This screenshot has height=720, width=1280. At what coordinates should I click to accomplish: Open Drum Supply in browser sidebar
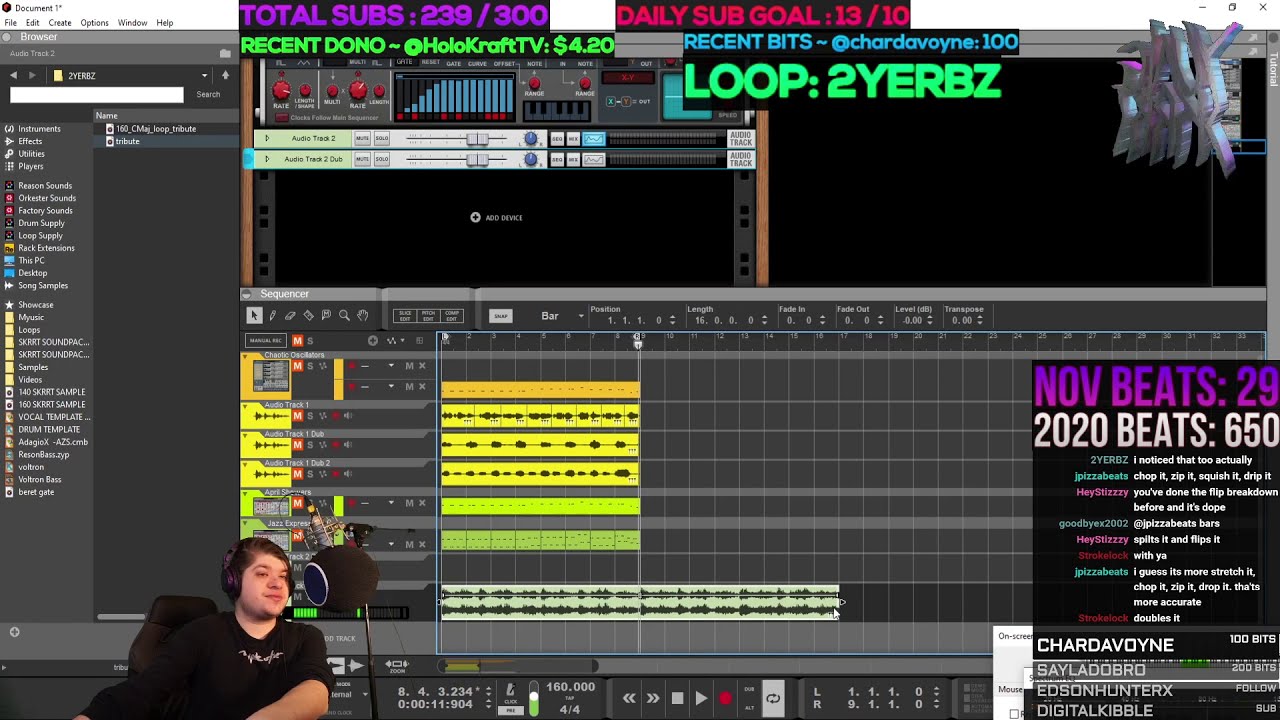pyautogui.click(x=41, y=223)
